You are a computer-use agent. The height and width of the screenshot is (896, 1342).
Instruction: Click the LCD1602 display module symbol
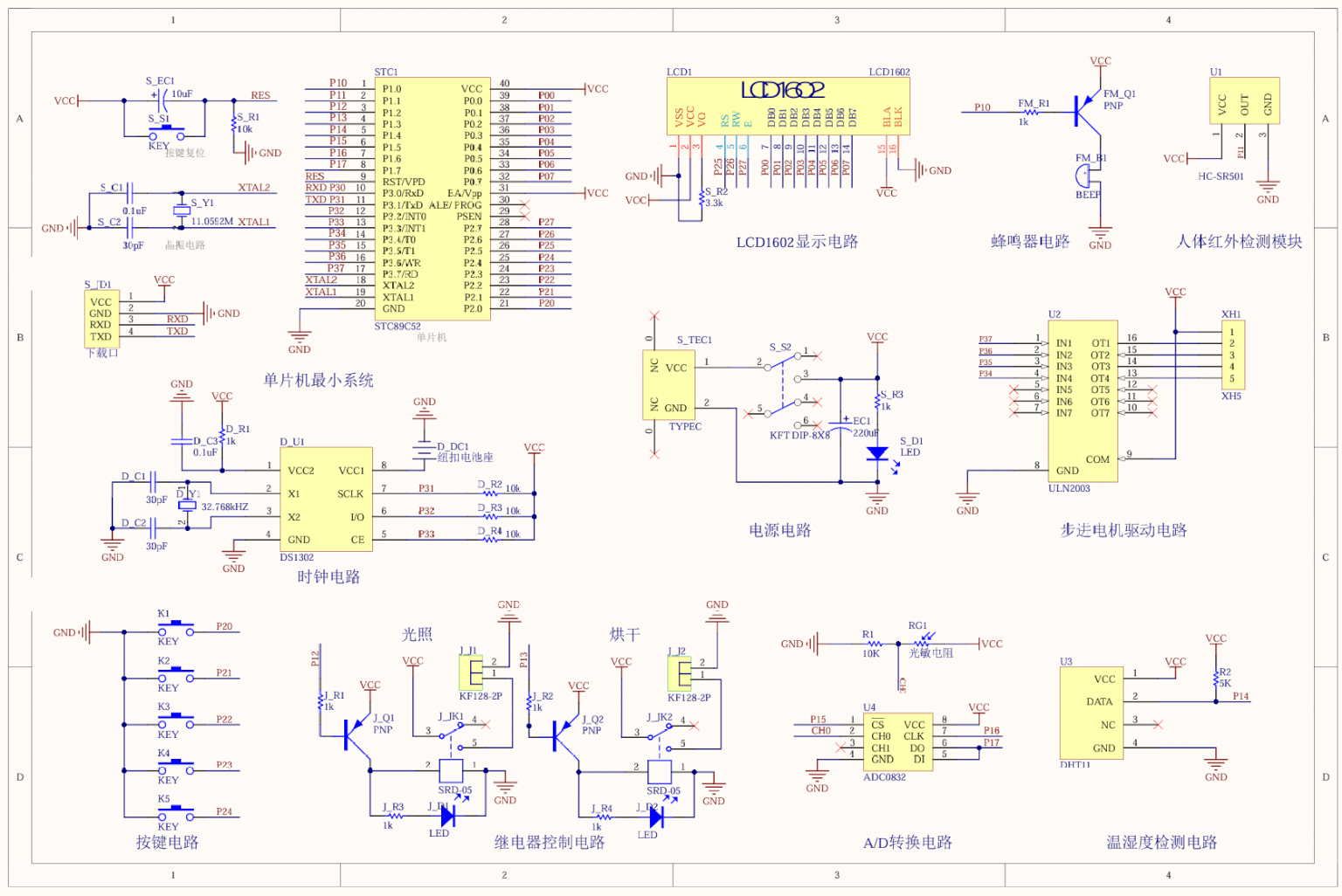tap(788, 106)
